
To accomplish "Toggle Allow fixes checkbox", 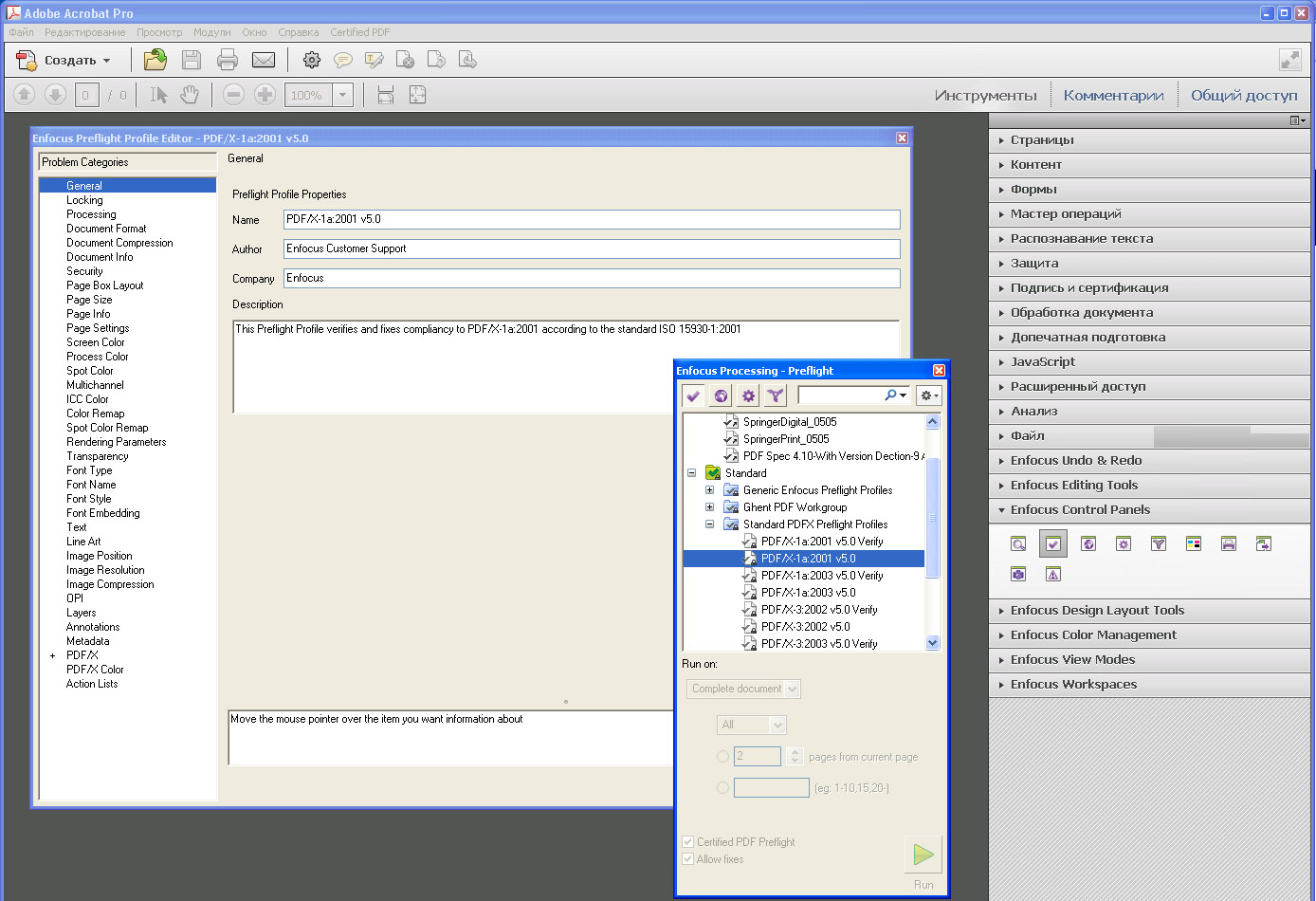I will 688,859.
